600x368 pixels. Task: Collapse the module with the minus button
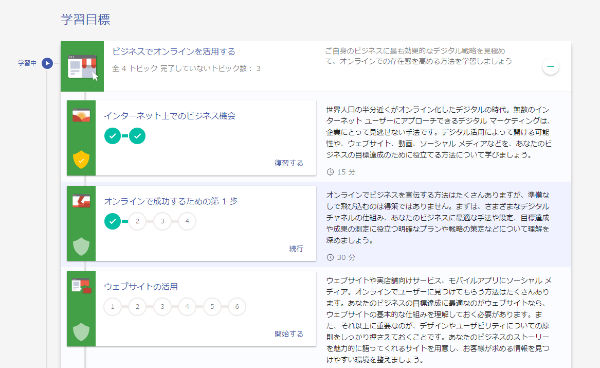click(x=551, y=67)
